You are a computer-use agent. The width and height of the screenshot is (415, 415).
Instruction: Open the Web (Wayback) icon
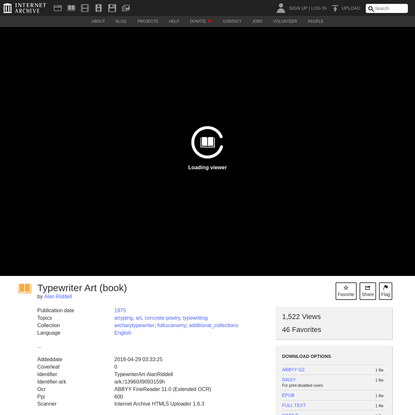click(x=58, y=8)
